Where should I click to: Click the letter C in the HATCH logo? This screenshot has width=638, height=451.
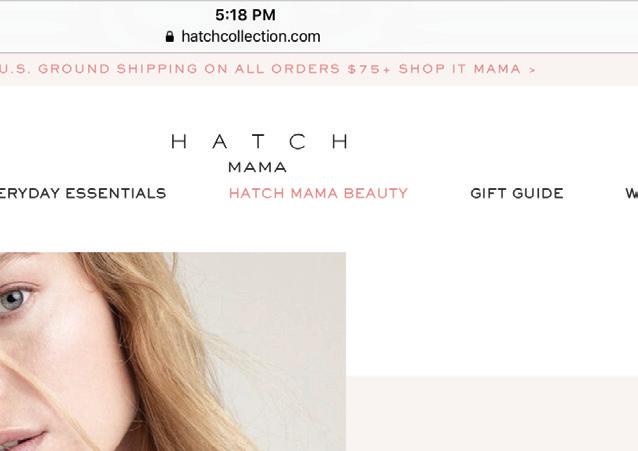[x=298, y=142]
